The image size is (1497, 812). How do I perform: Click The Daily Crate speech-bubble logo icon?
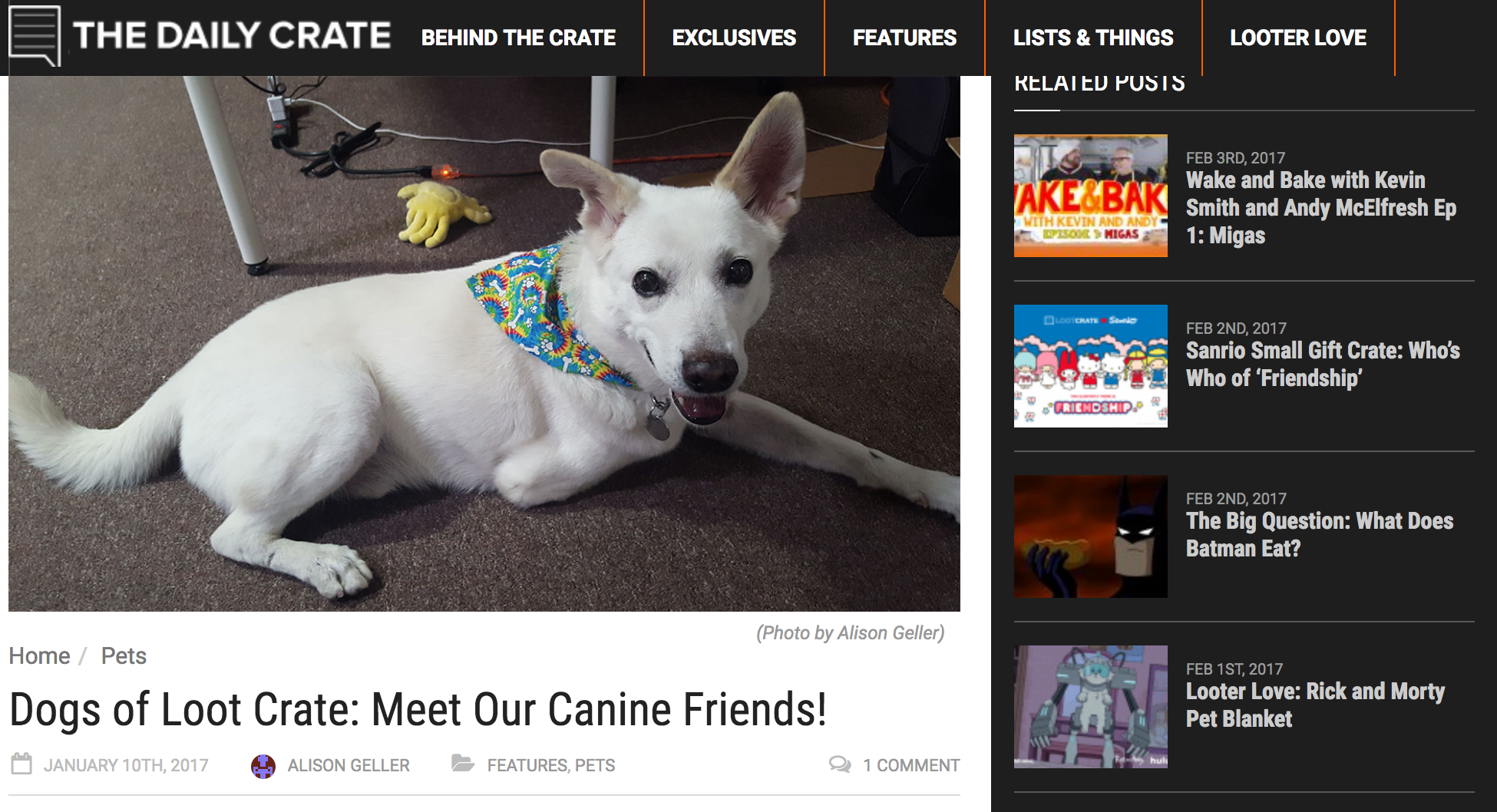tap(35, 36)
